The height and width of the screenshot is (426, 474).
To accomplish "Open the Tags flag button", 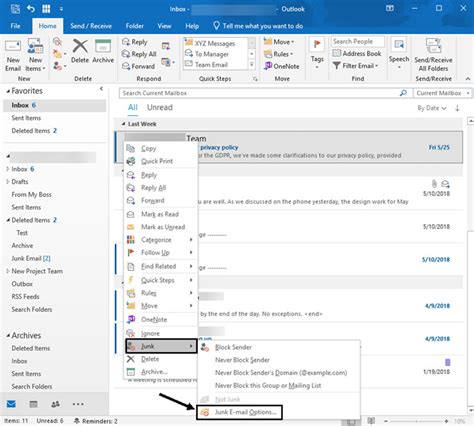I will tap(317, 53).
